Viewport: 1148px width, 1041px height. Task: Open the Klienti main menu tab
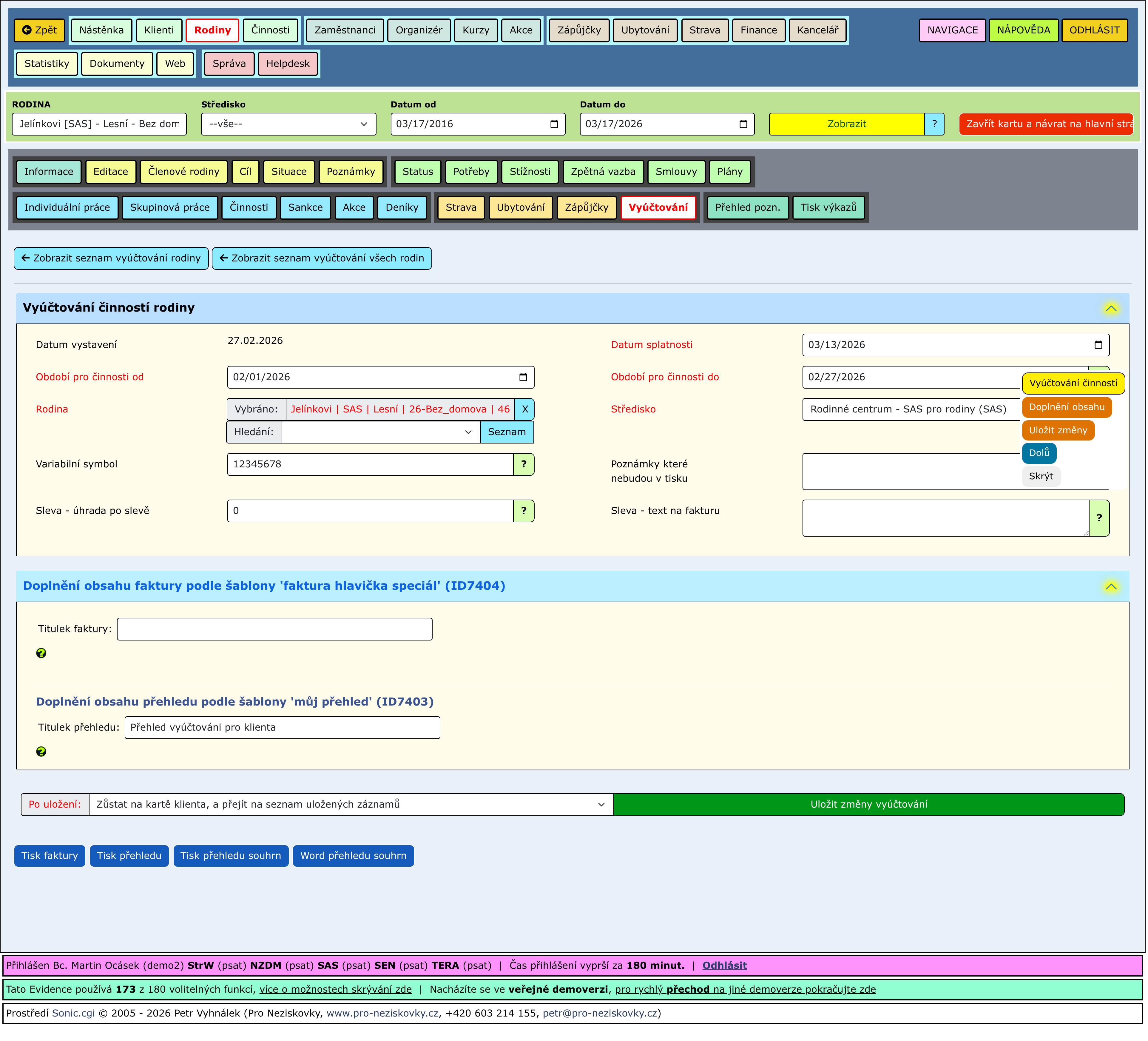click(x=159, y=30)
